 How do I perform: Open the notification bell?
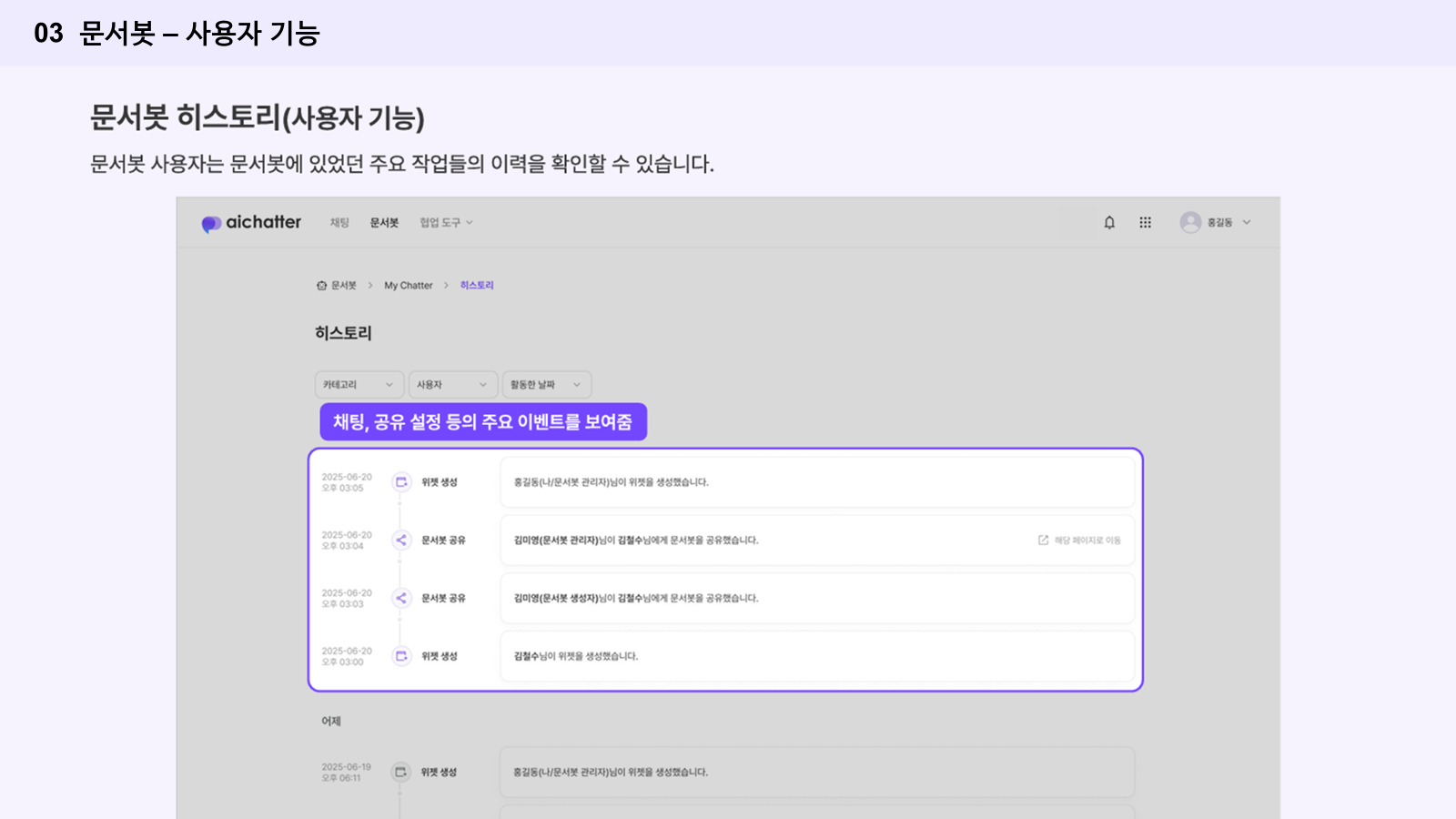click(x=1109, y=223)
